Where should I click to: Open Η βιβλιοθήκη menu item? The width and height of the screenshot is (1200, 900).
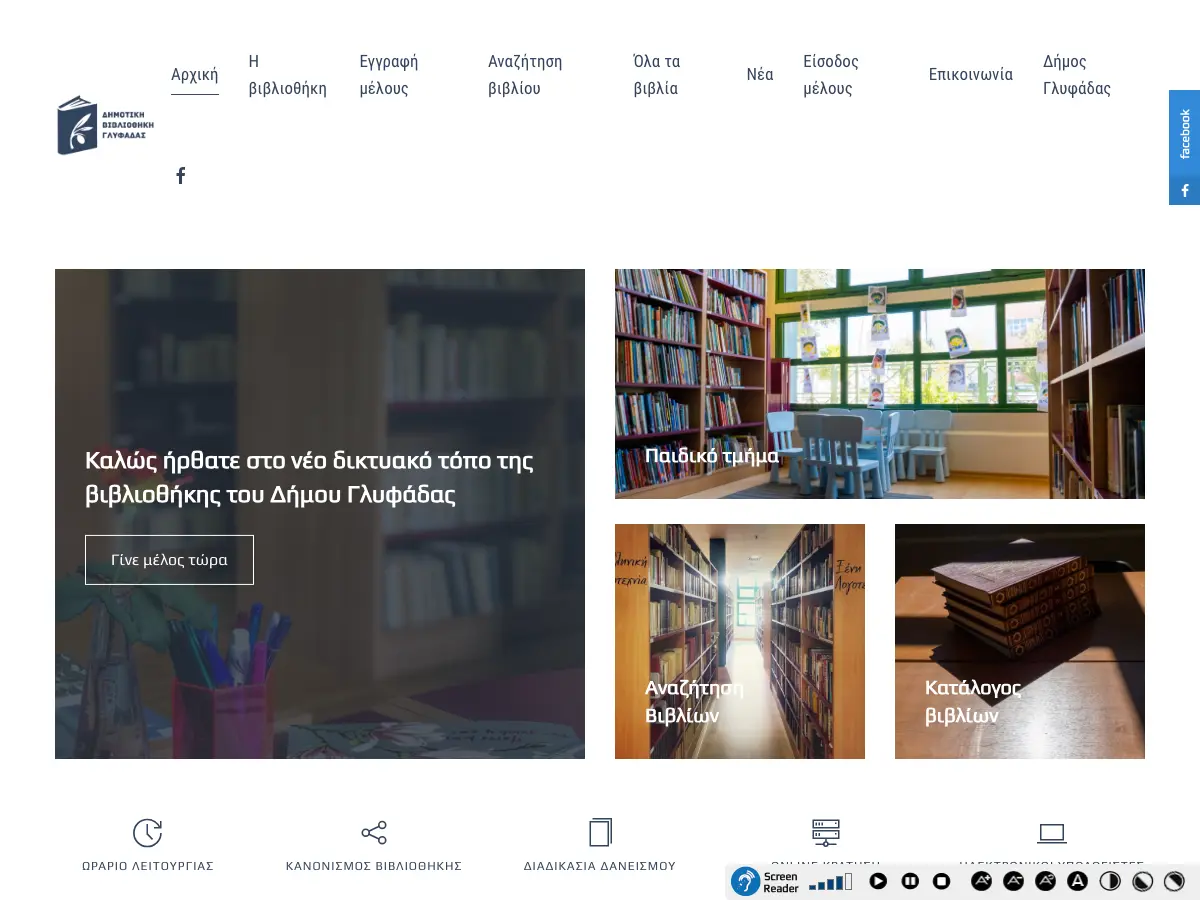point(288,75)
